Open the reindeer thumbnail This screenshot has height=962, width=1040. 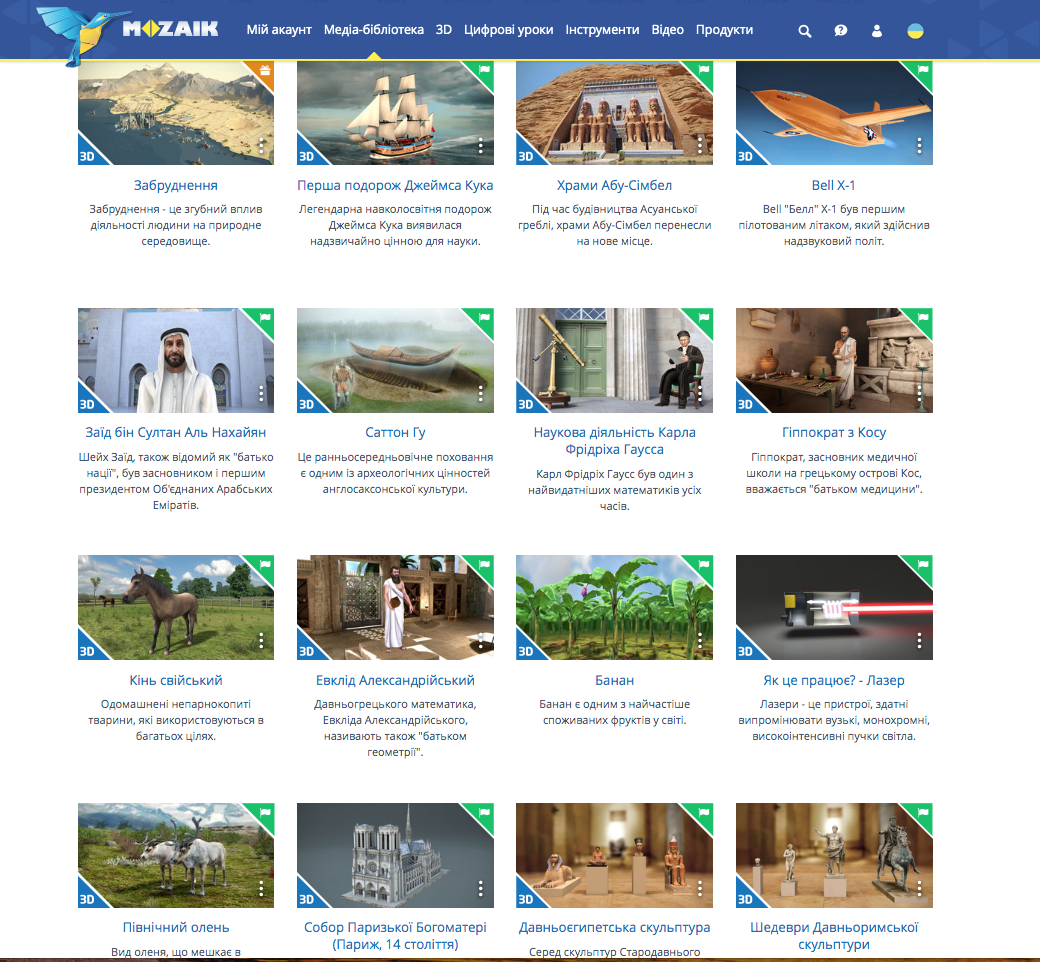(176, 855)
